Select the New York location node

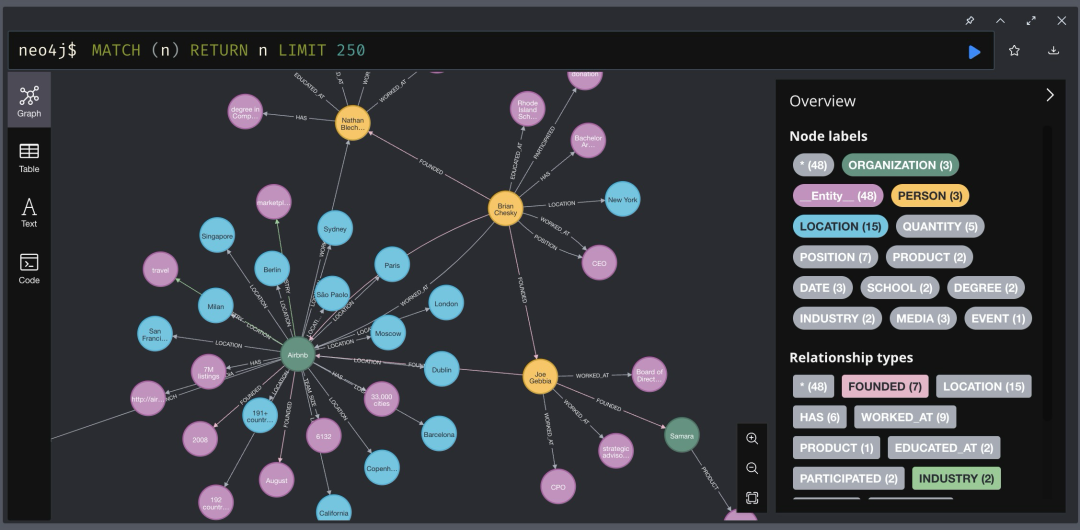point(623,199)
